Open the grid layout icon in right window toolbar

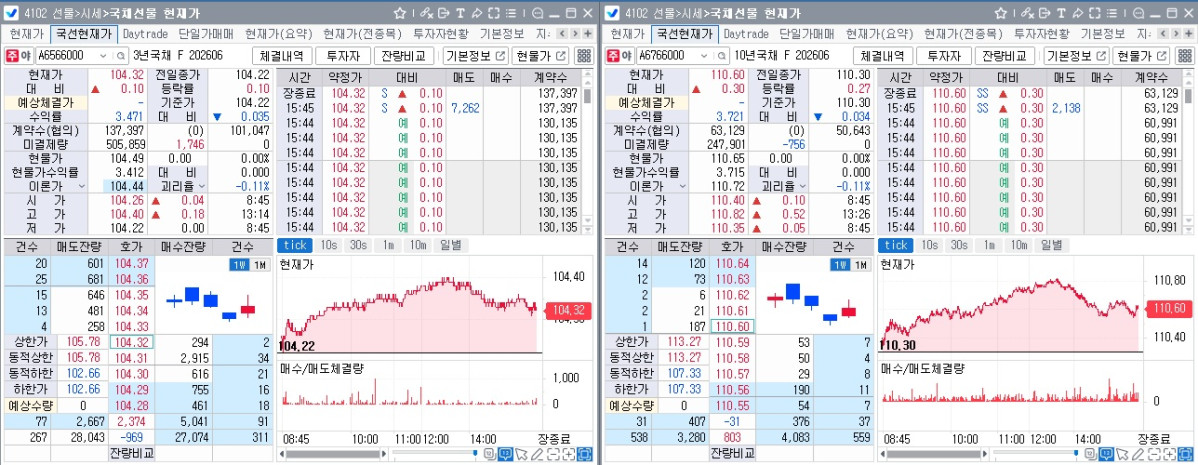click(1184, 56)
